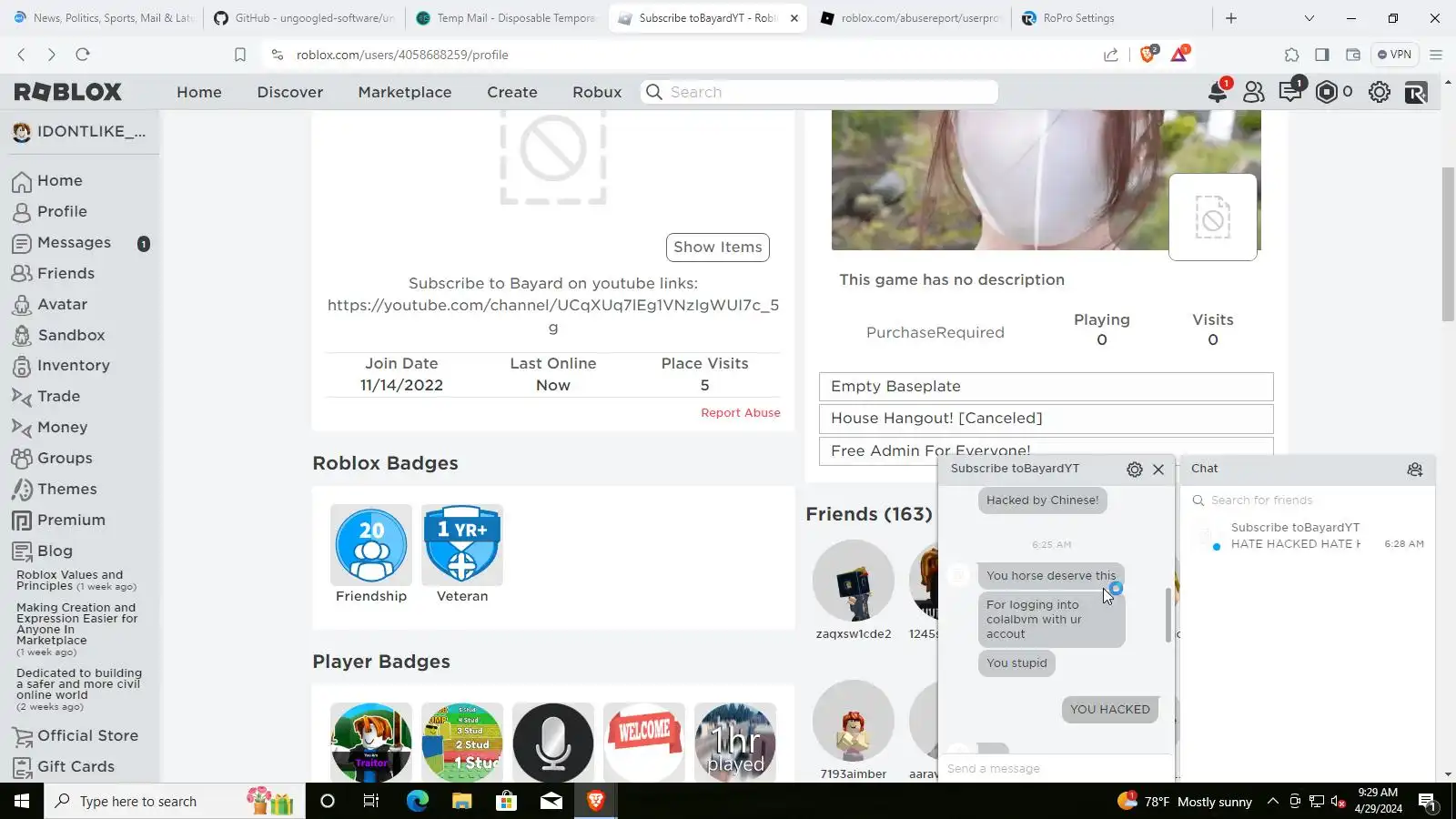Viewport: 1456px width, 819px height.
Task: Click the Send a message chat field
Action: (x=1056, y=769)
